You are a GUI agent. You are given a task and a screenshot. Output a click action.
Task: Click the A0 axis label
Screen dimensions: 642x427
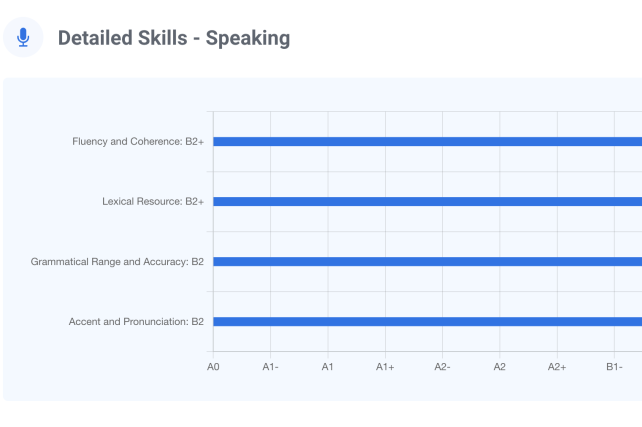coord(213,367)
